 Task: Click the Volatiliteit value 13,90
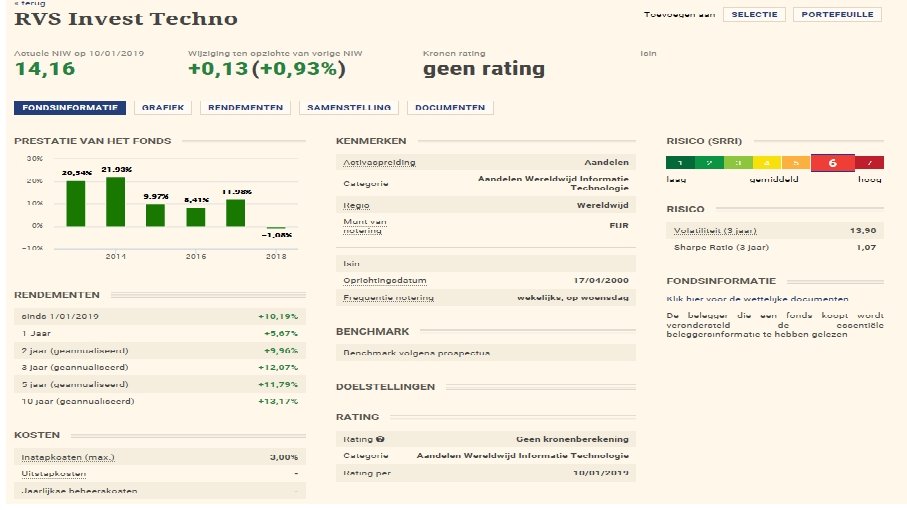coord(863,231)
